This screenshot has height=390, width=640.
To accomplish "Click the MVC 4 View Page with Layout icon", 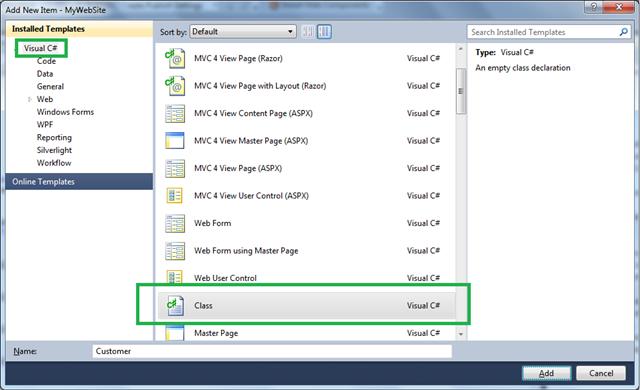I will [x=175, y=86].
